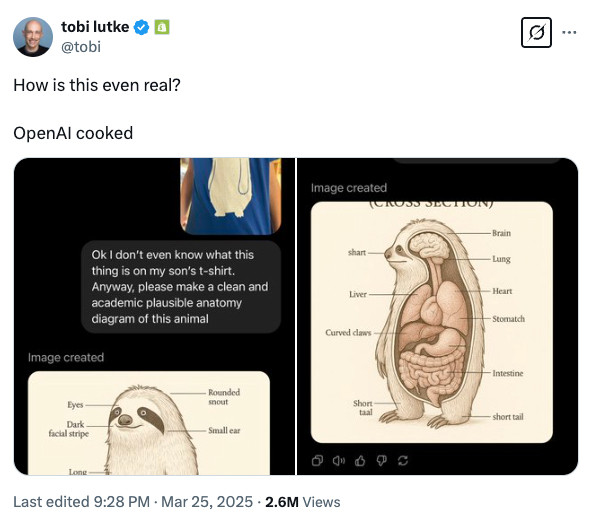Open the right cross section screenshot
Screen dimensions: 593x521
coord(438,316)
